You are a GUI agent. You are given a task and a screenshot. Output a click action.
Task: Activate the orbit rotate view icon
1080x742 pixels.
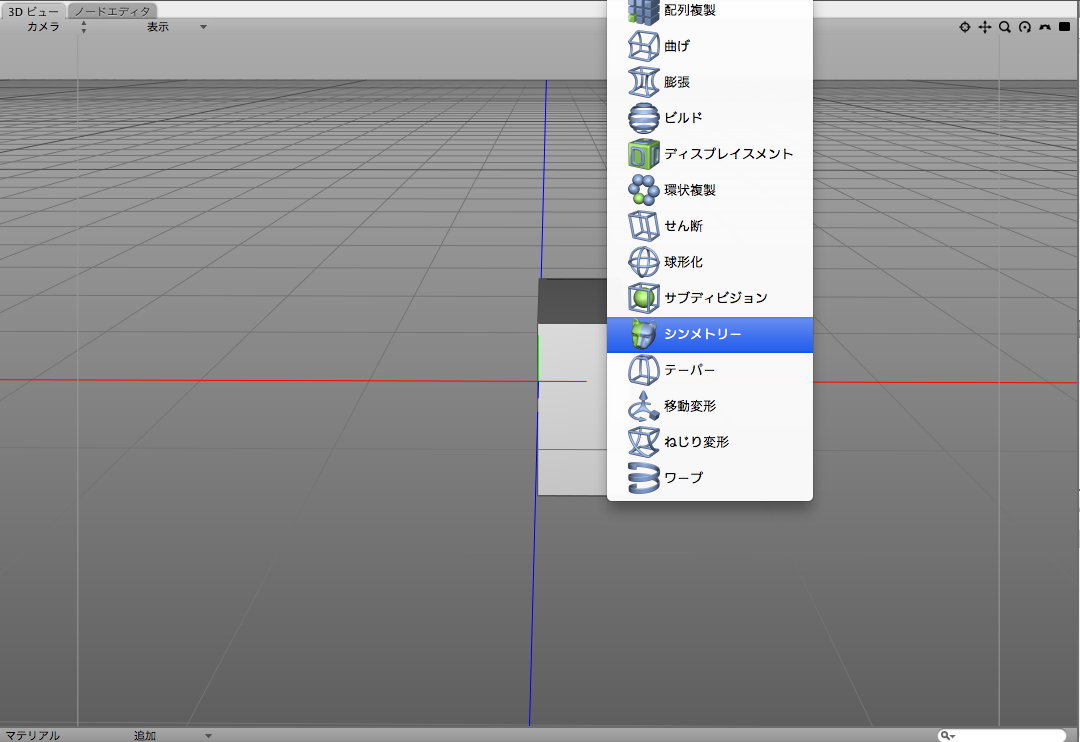1025,27
